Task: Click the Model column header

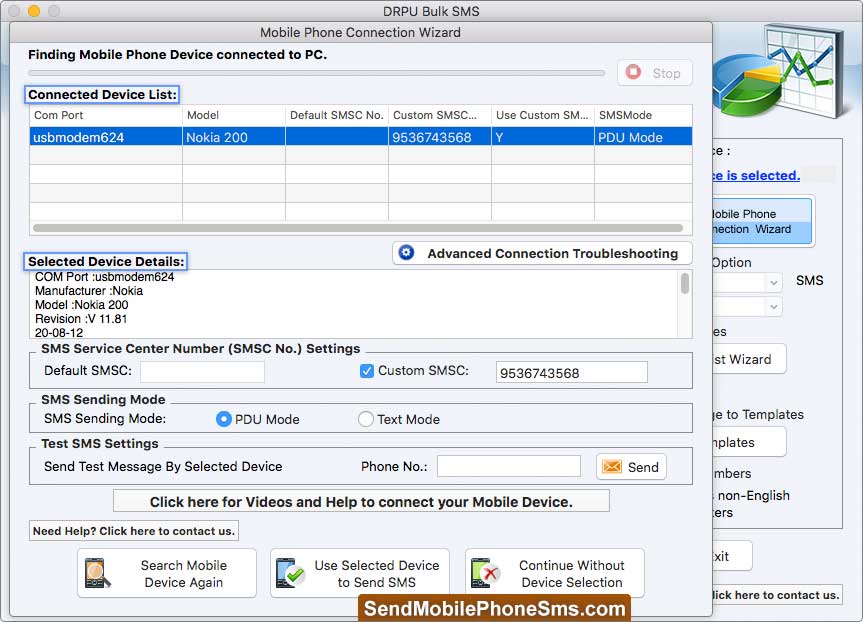Action: 234,115
